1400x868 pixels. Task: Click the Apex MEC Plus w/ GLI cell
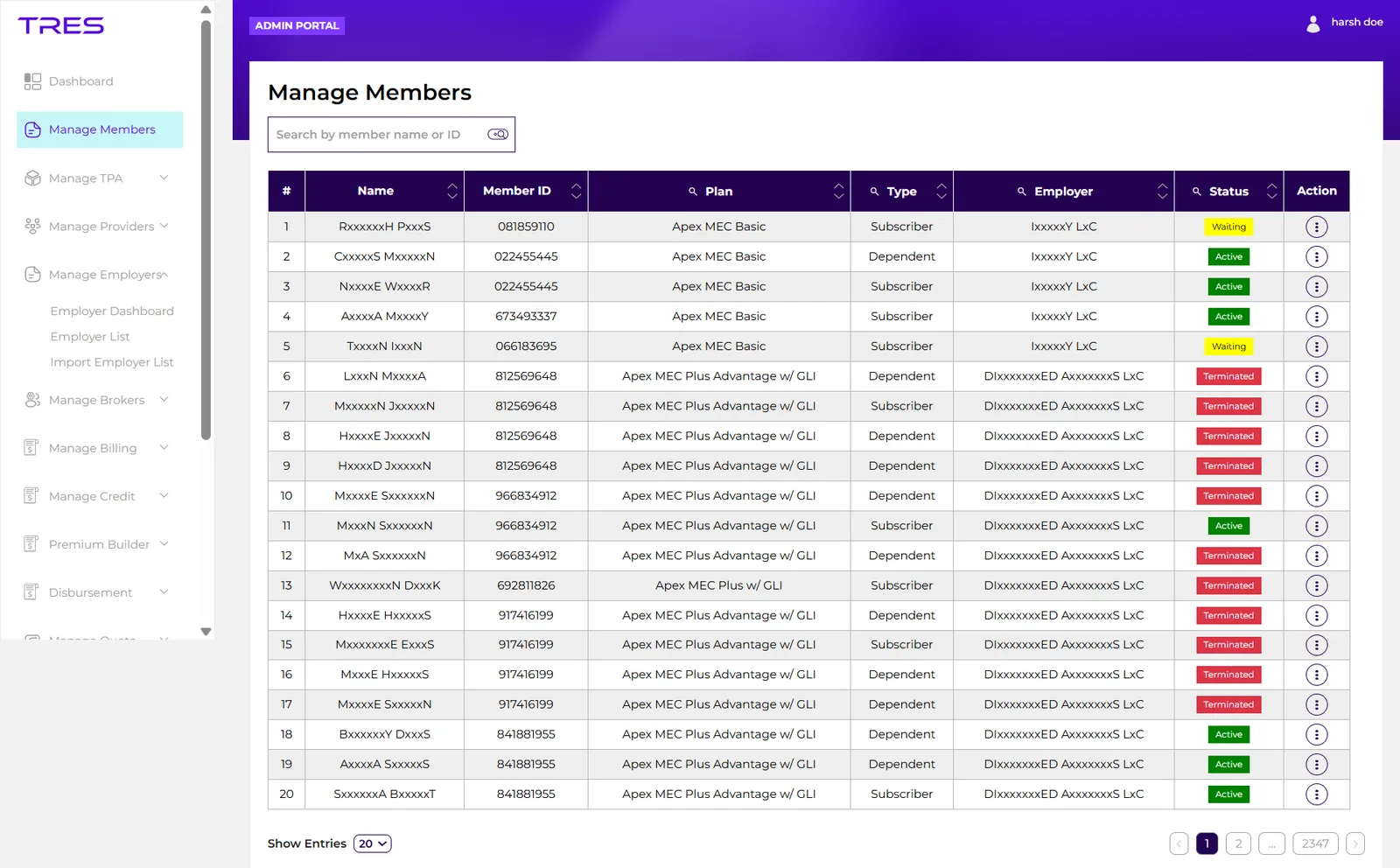click(x=718, y=585)
